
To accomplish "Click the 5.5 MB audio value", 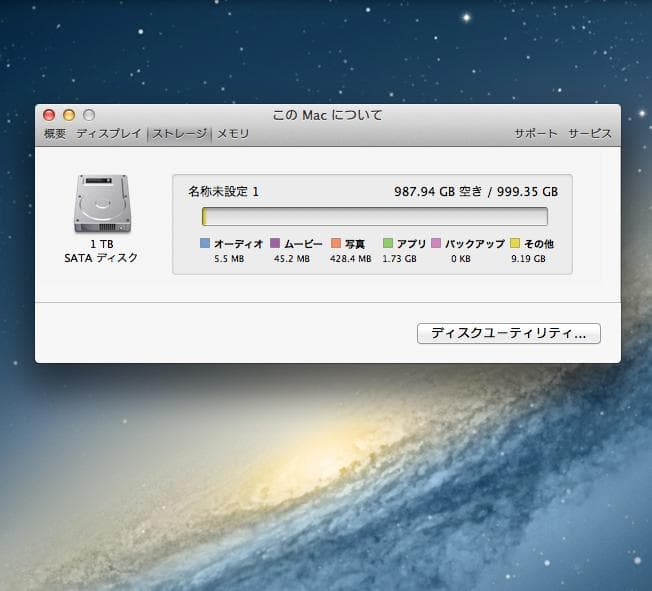I will (x=229, y=259).
